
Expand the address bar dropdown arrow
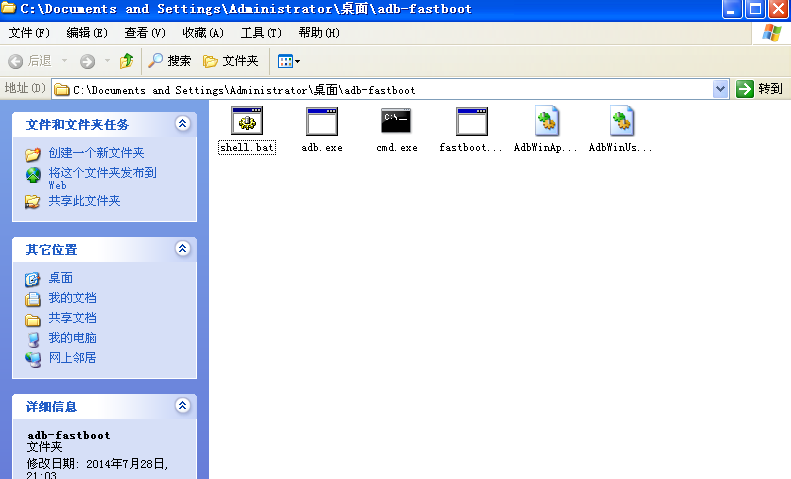[x=721, y=89]
